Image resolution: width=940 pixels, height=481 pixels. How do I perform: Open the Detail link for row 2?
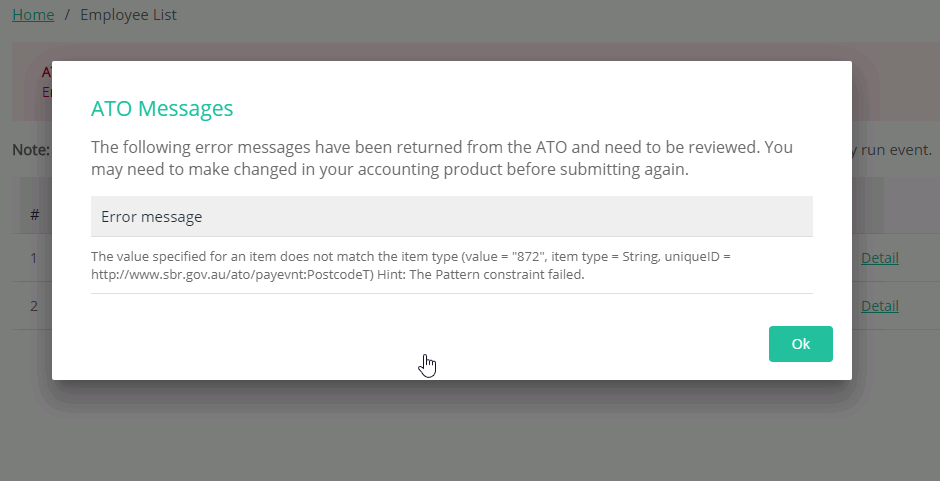(x=879, y=306)
